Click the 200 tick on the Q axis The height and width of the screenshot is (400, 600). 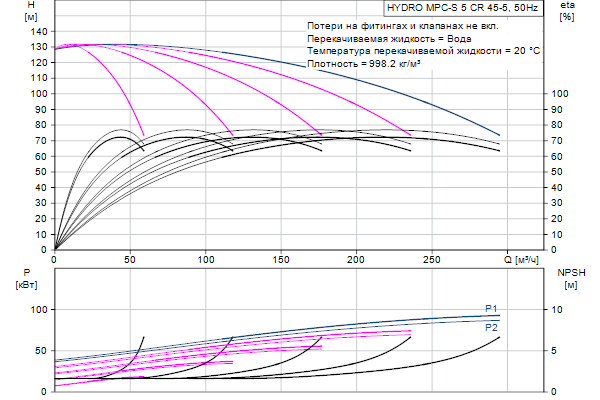(356, 260)
